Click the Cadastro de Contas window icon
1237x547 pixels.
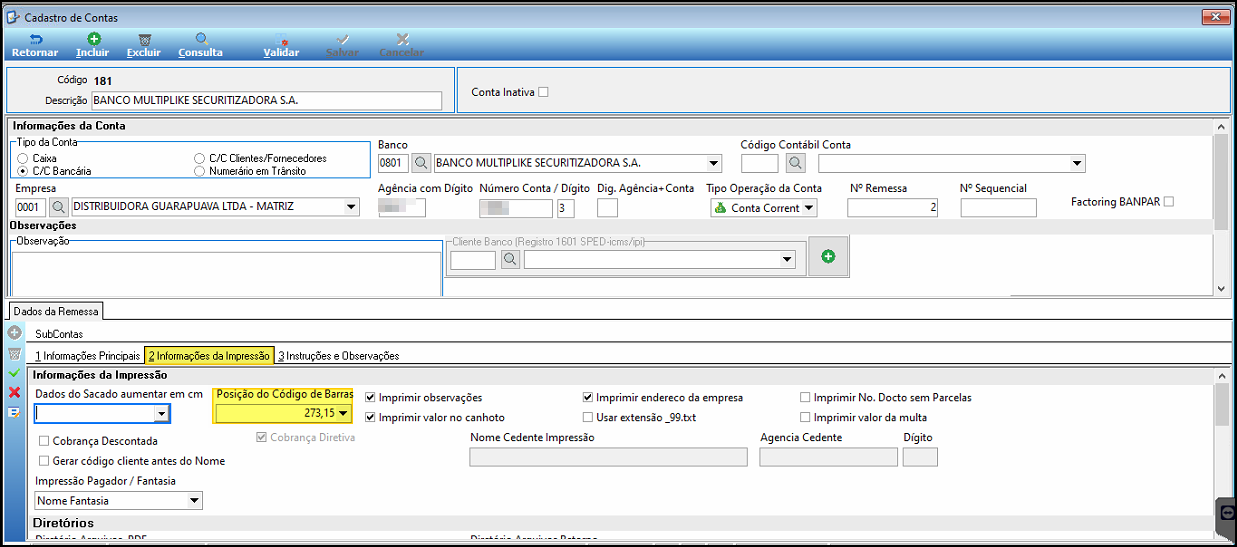click(13, 16)
